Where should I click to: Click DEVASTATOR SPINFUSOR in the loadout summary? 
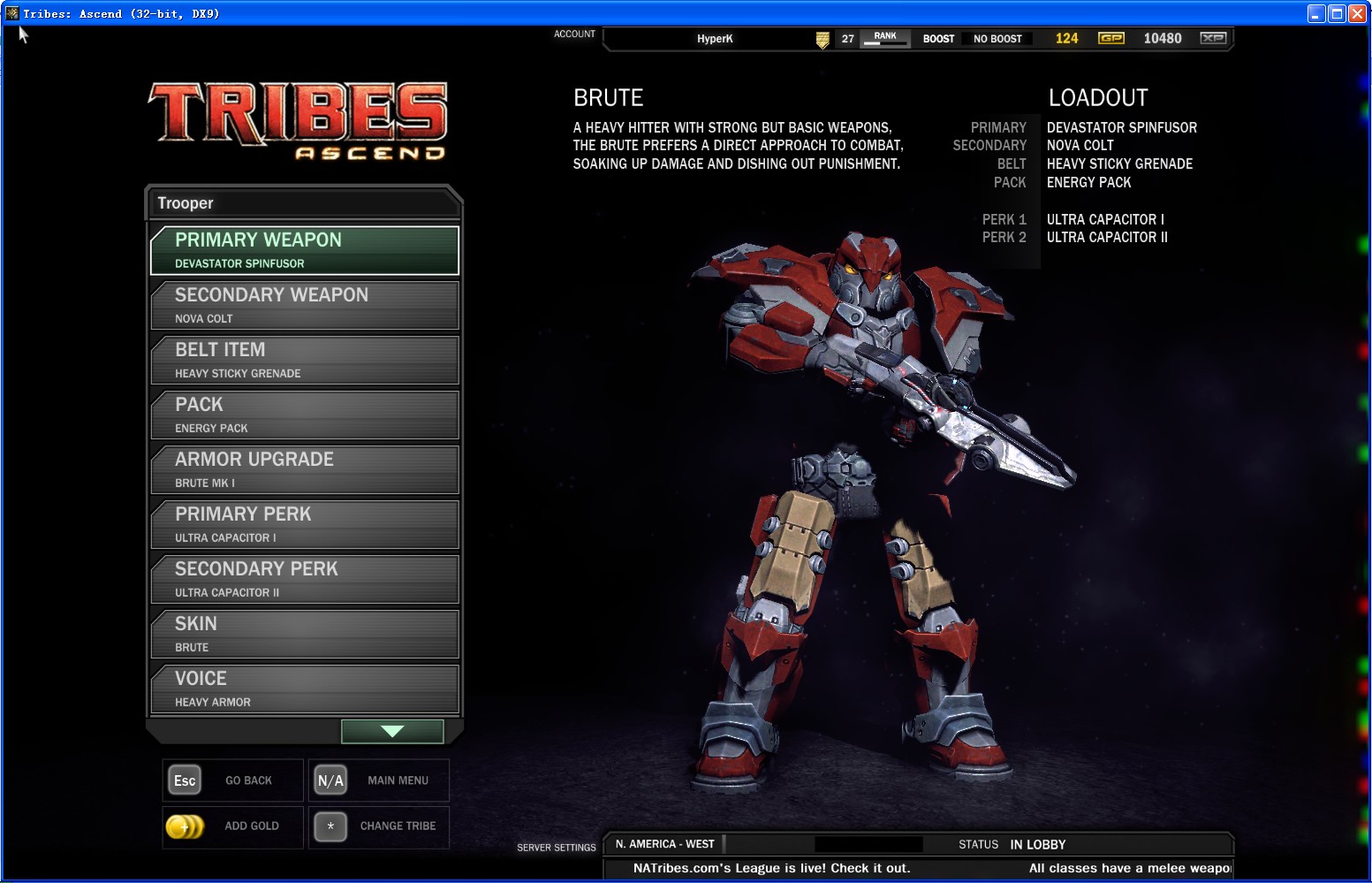click(x=1122, y=127)
